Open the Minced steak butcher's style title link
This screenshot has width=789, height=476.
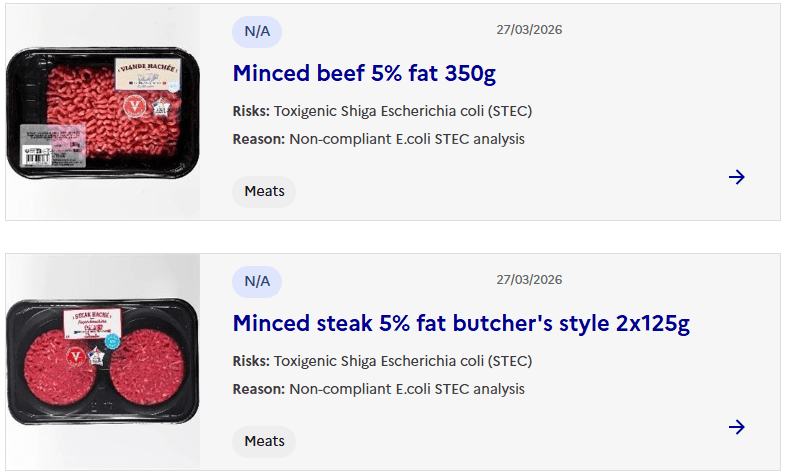461,323
